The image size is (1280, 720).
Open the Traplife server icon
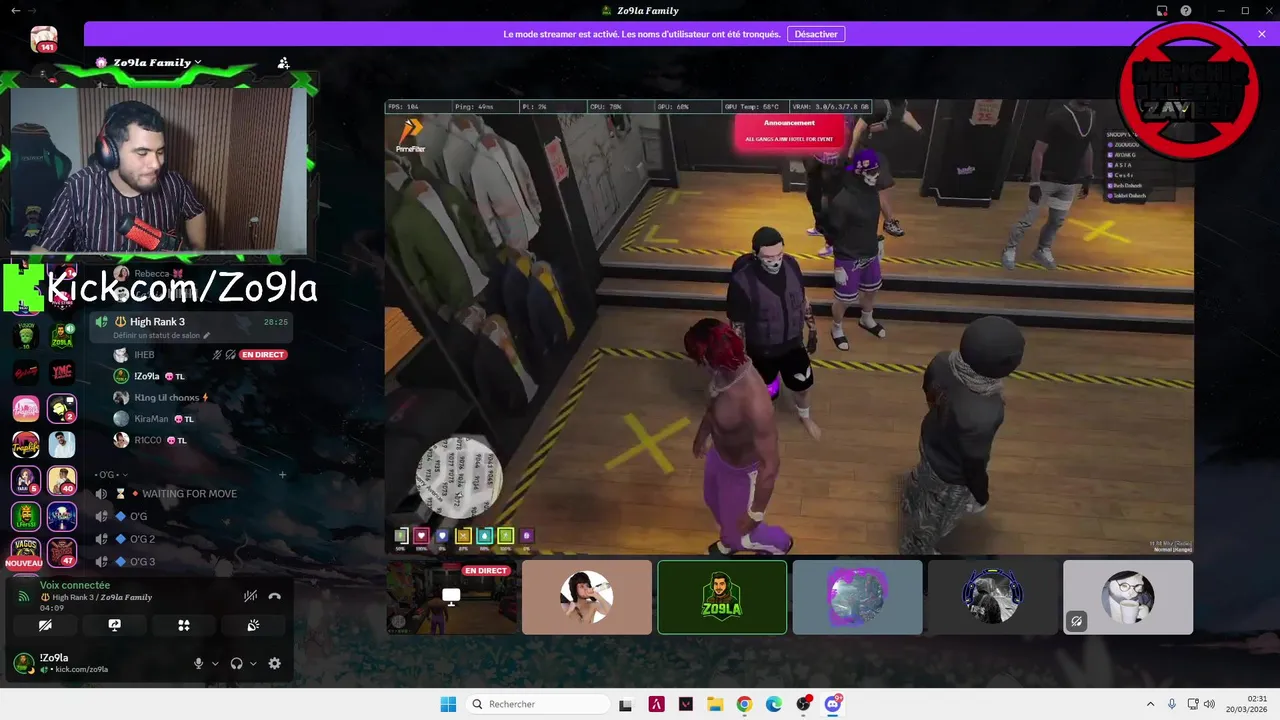(26, 445)
